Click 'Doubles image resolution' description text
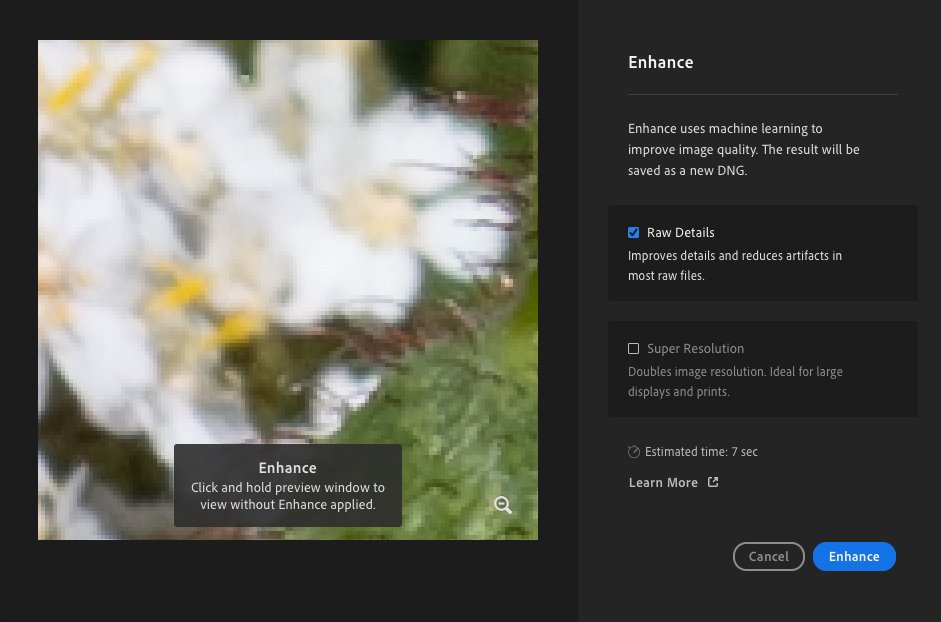The image size is (941, 622). click(x=735, y=381)
